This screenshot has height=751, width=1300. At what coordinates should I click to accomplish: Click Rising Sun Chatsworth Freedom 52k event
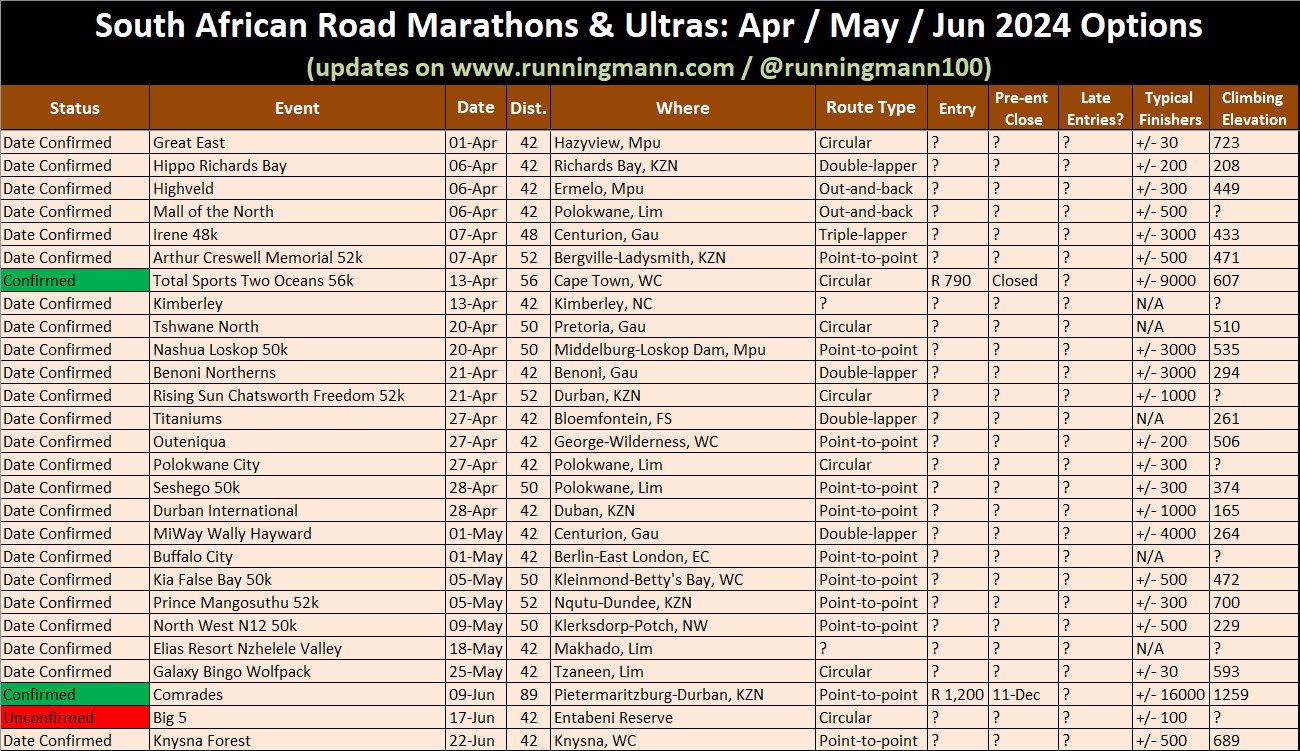tap(297, 396)
